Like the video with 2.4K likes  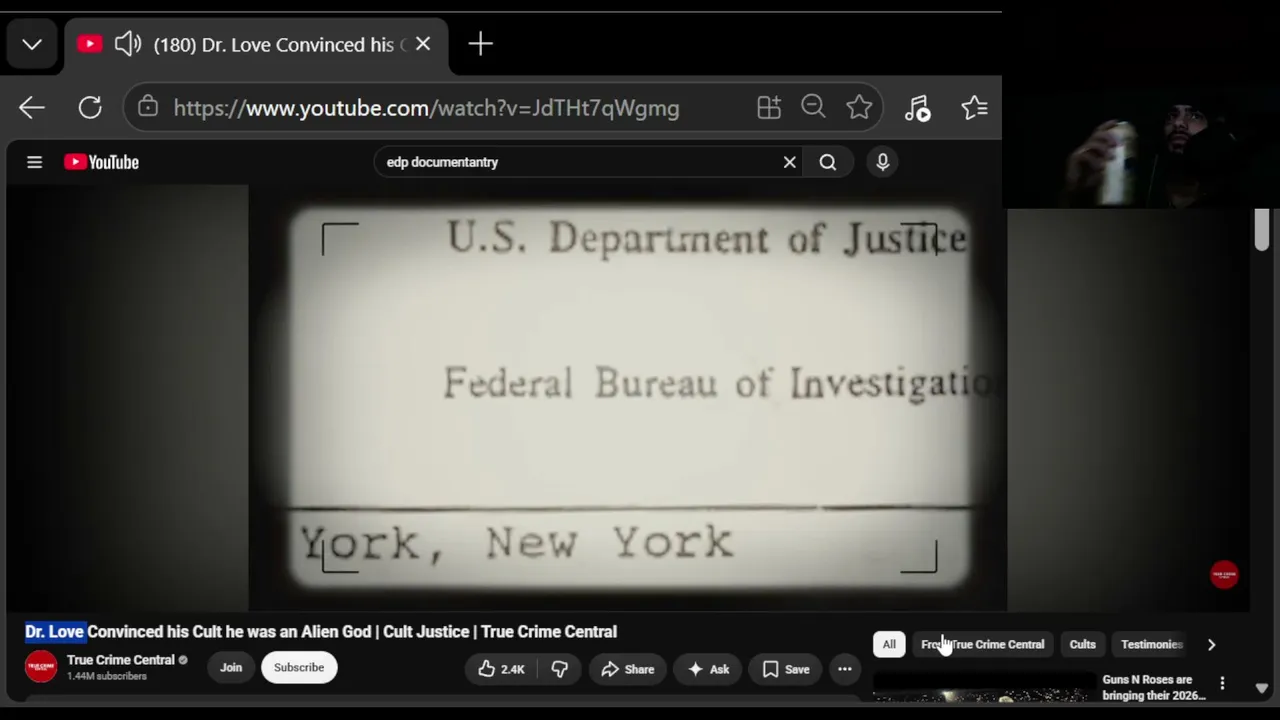point(501,669)
